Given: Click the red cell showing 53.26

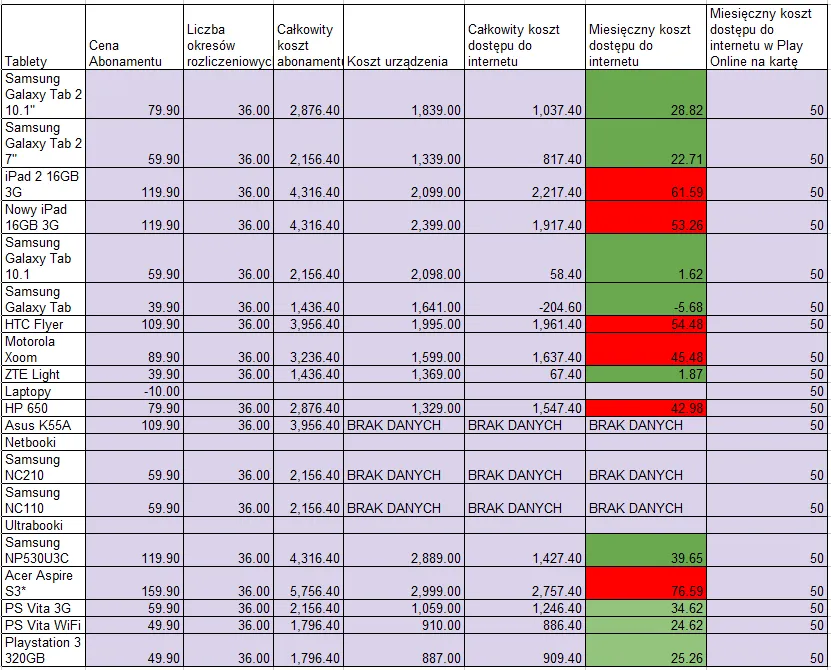Looking at the screenshot, I should pos(646,217).
